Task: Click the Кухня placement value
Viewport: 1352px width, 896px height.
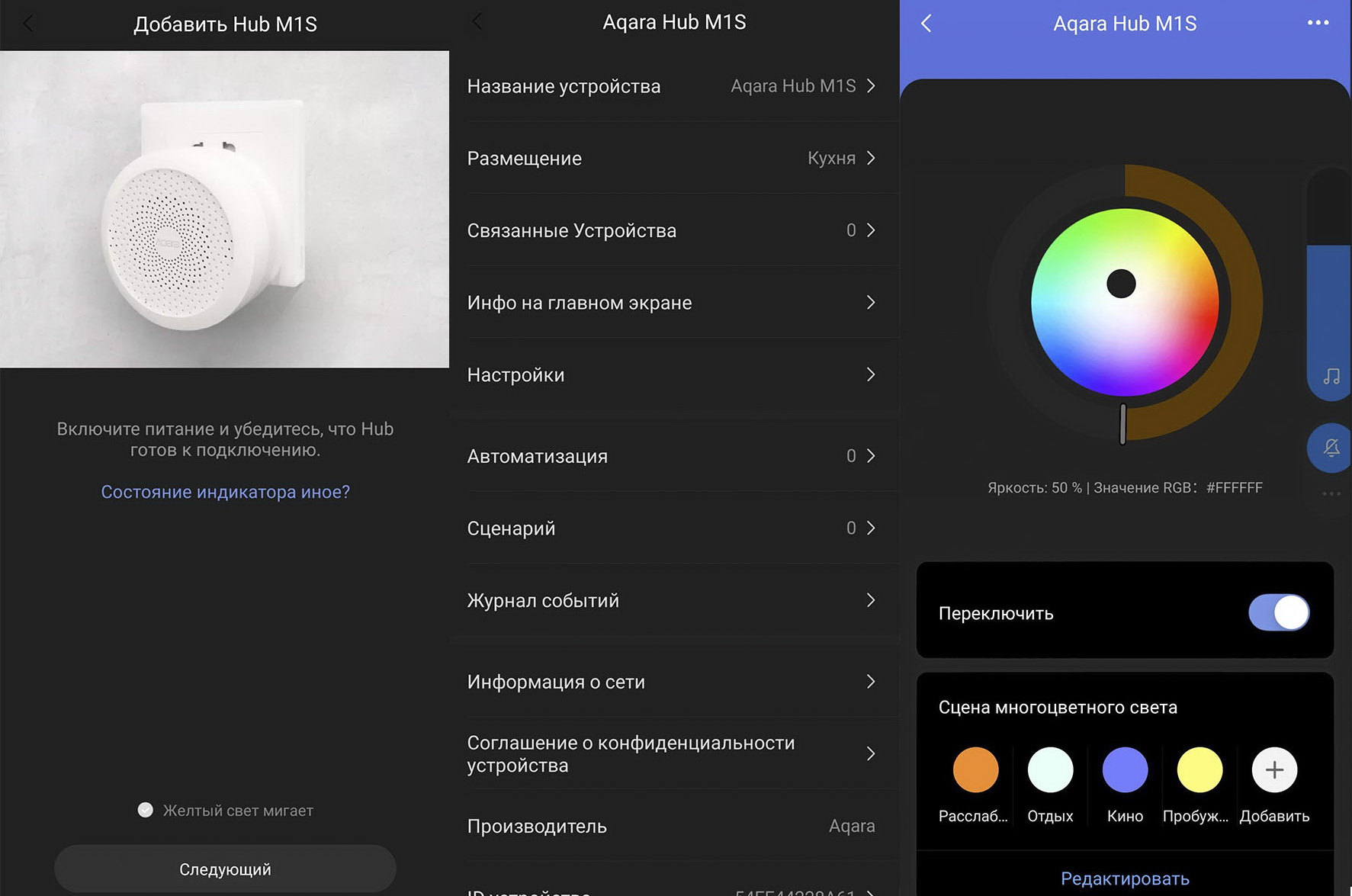Action: click(831, 158)
